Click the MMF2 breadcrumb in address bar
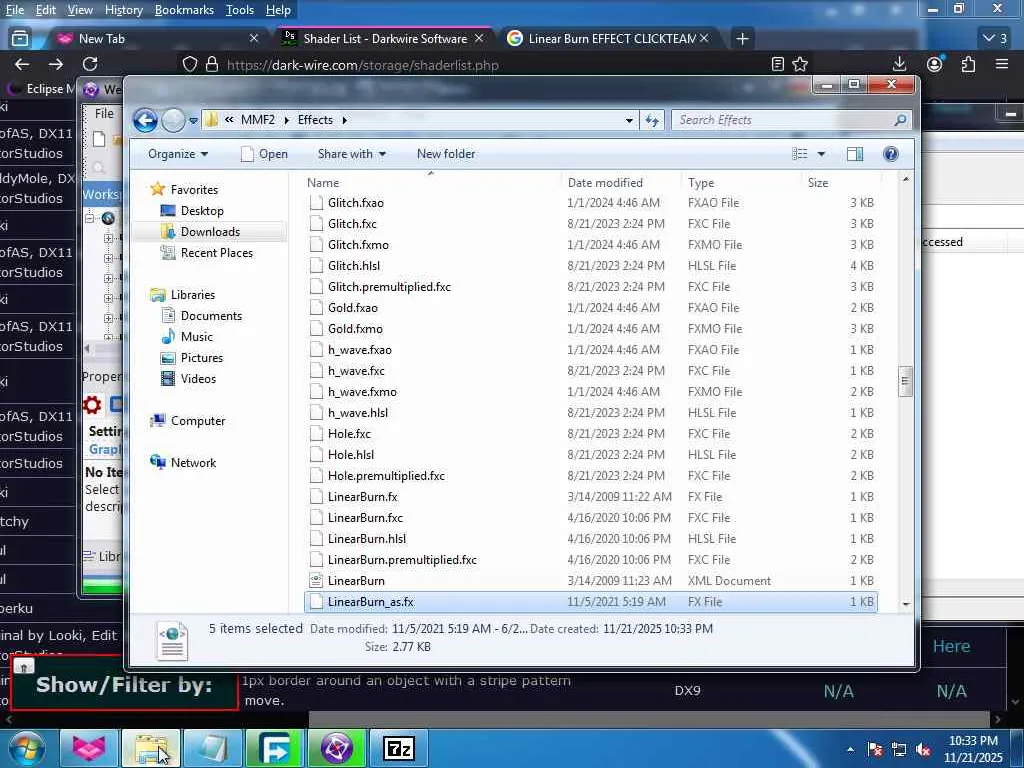The width and height of the screenshot is (1024, 768). [257, 120]
